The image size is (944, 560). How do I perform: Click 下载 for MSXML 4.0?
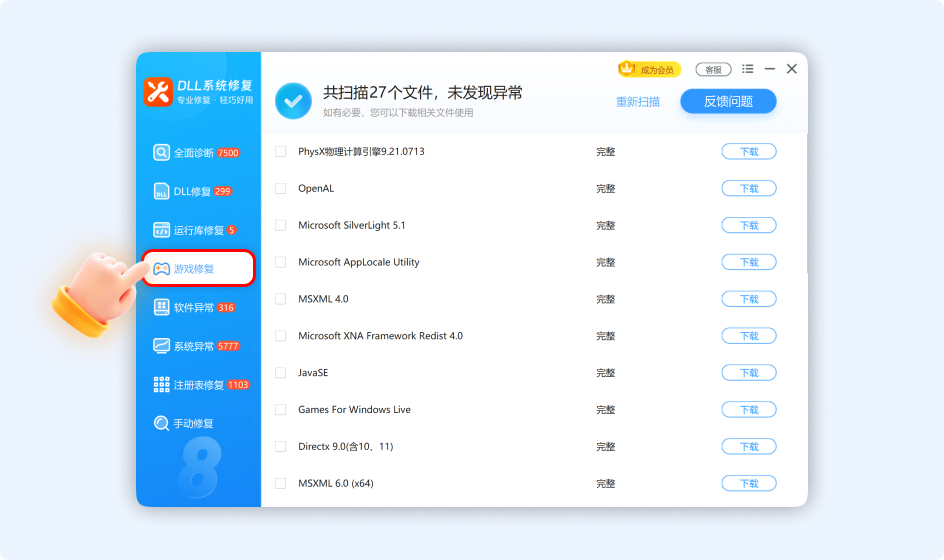749,299
